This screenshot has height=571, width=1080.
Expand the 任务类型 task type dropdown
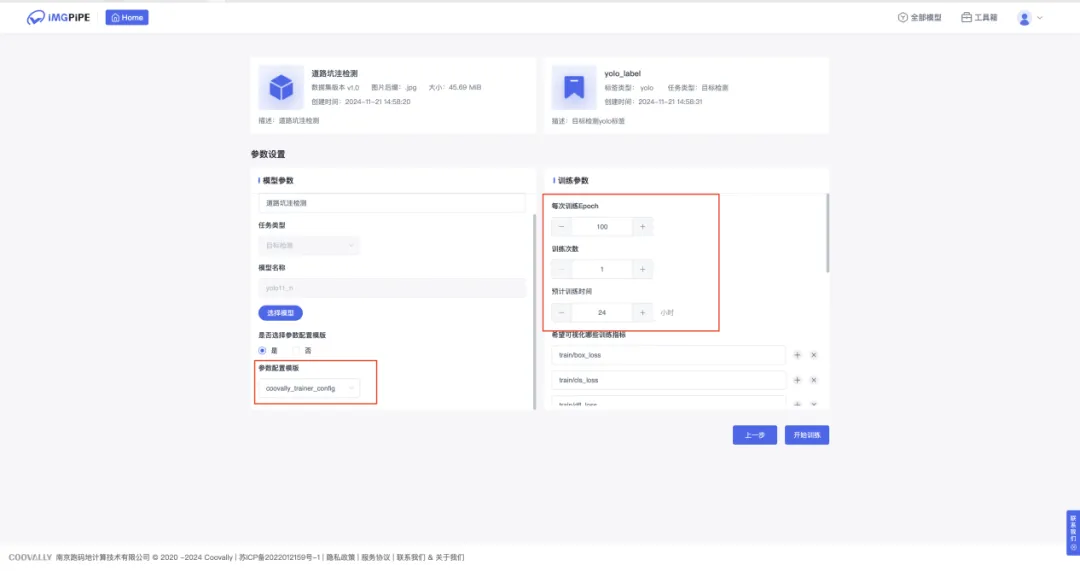pyautogui.click(x=309, y=245)
